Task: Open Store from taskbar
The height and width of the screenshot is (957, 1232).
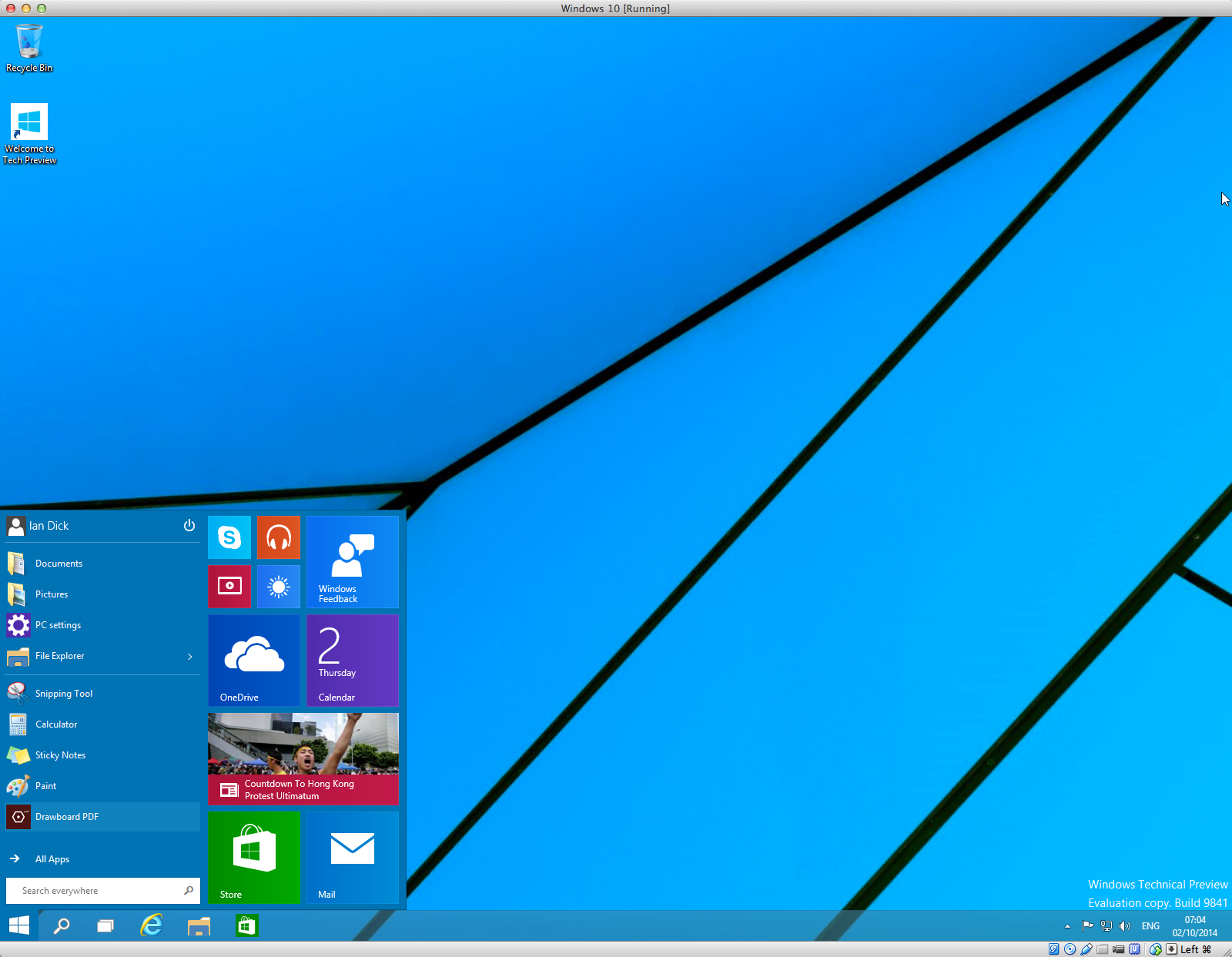Action: tap(246, 925)
